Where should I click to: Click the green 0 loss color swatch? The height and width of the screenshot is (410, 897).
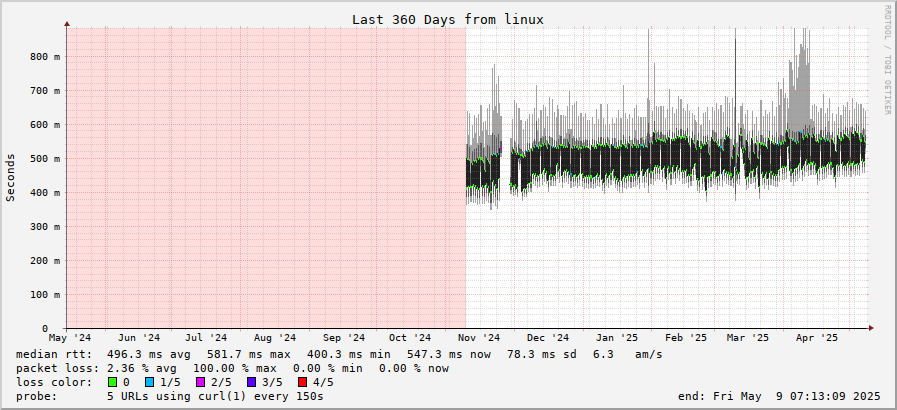click(x=113, y=382)
